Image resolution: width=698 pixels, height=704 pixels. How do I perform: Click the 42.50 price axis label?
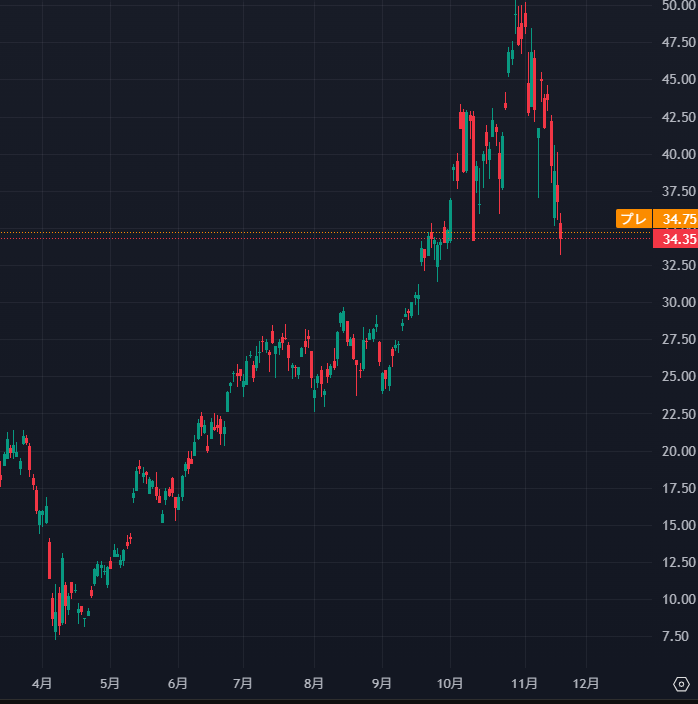pyautogui.click(x=678, y=116)
